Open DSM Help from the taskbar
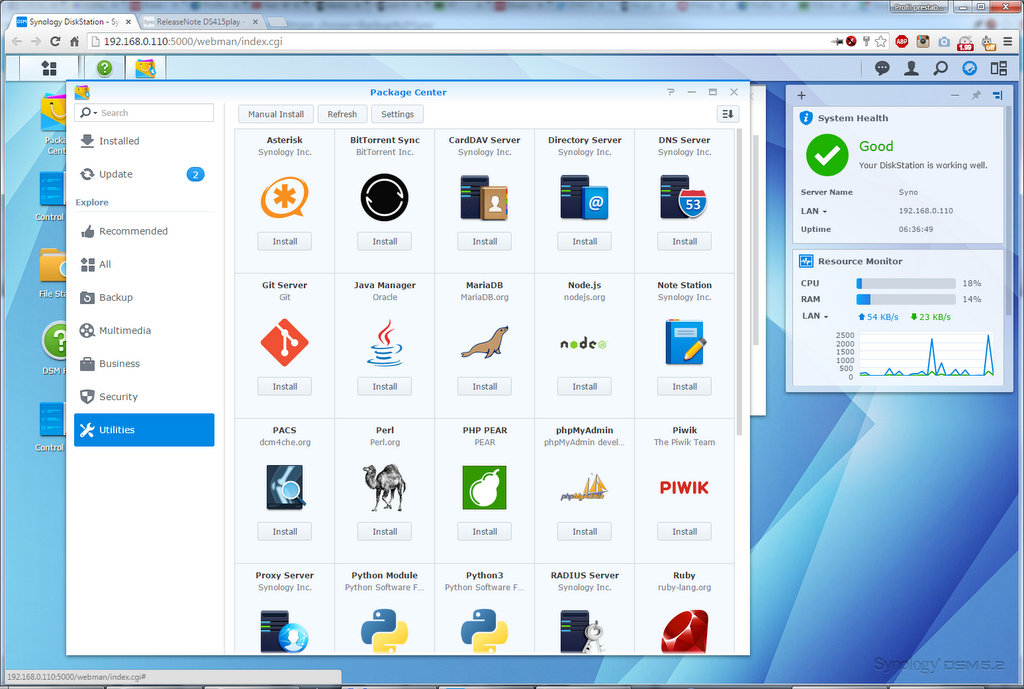1024x689 pixels. (x=104, y=68)
